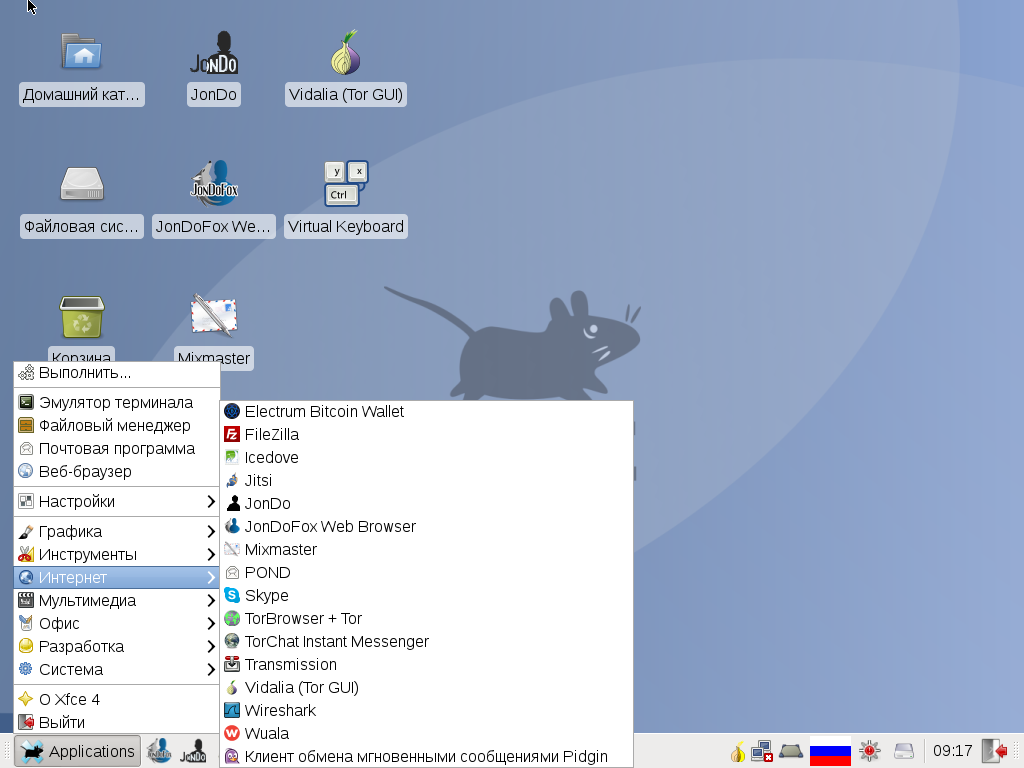
Task: Launch TorChat Instant Messenger
Action: 426,641
